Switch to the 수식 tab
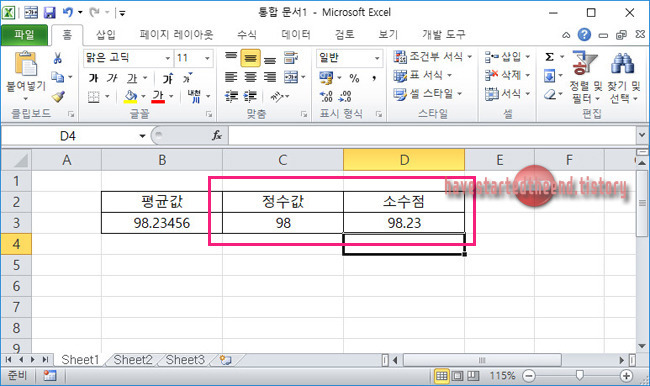This screenshot has height=386, width=650. click(x=247, y=35)
